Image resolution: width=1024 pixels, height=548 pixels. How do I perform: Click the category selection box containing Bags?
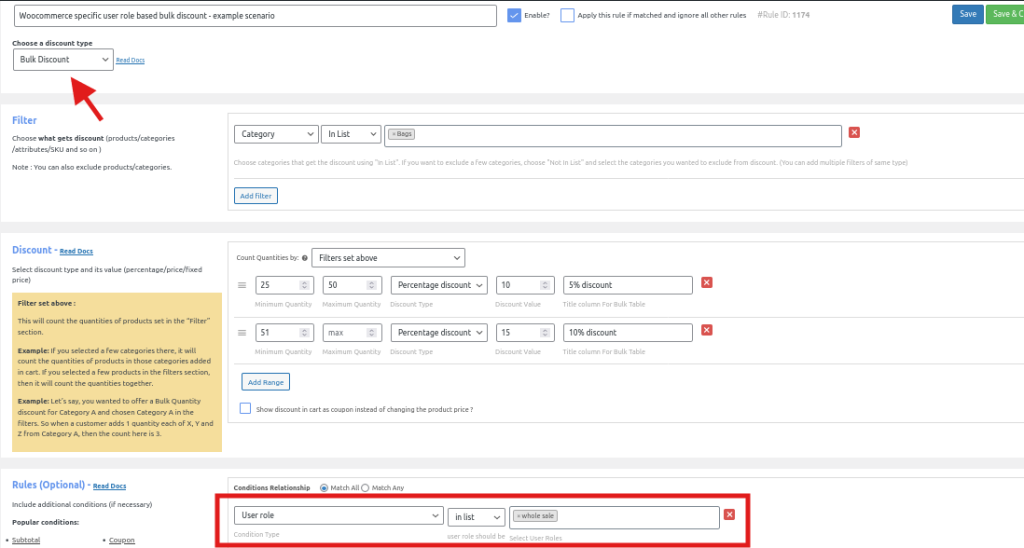click(613, 135)
